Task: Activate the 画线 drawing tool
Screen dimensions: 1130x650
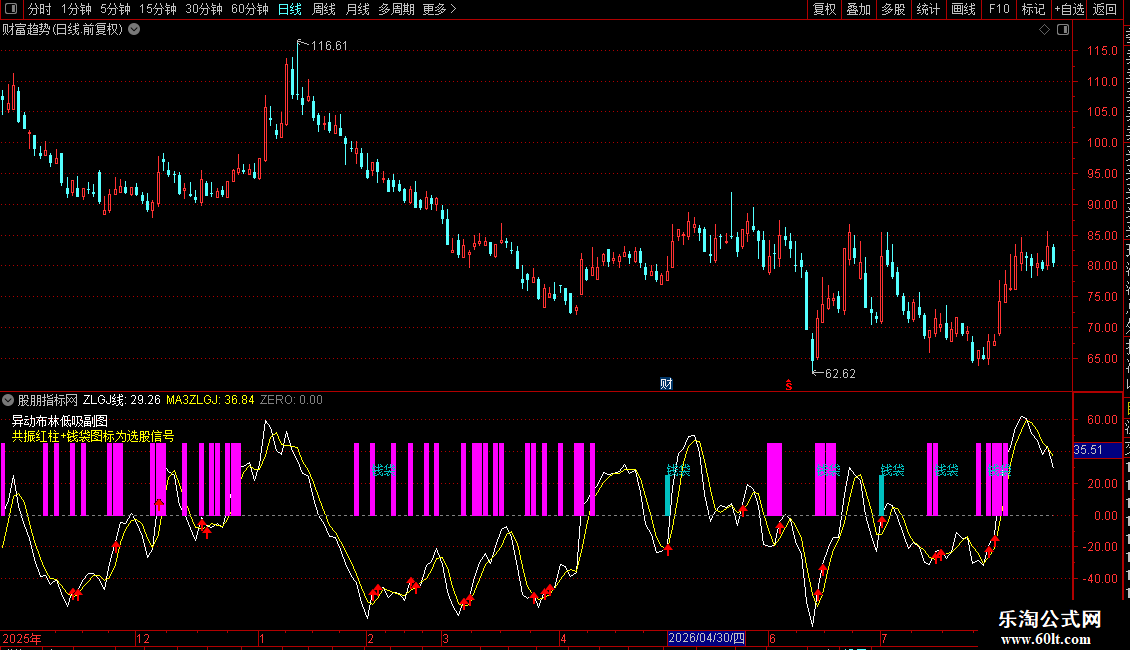Action: coord(964,9)
